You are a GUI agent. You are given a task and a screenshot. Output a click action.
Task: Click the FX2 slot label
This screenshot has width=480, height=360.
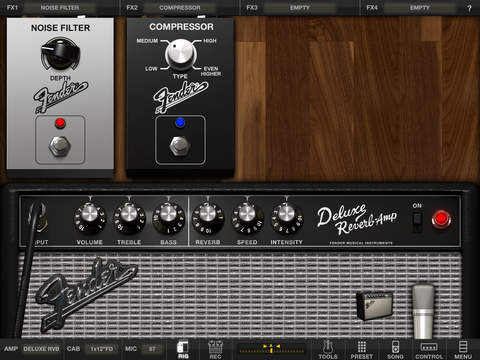pos(132,7)
